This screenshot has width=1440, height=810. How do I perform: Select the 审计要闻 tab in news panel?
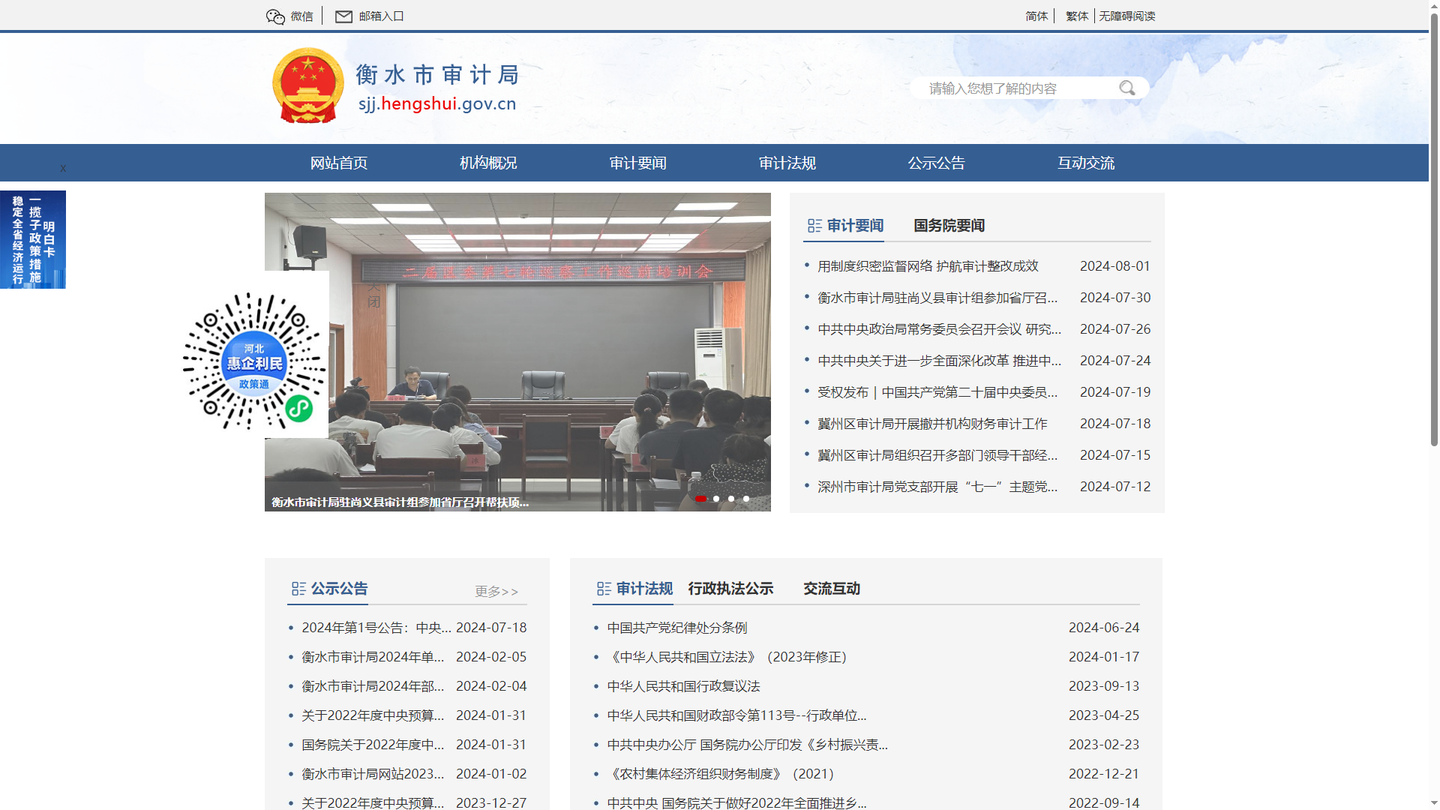pyautogui.click(x=855, y=226)
